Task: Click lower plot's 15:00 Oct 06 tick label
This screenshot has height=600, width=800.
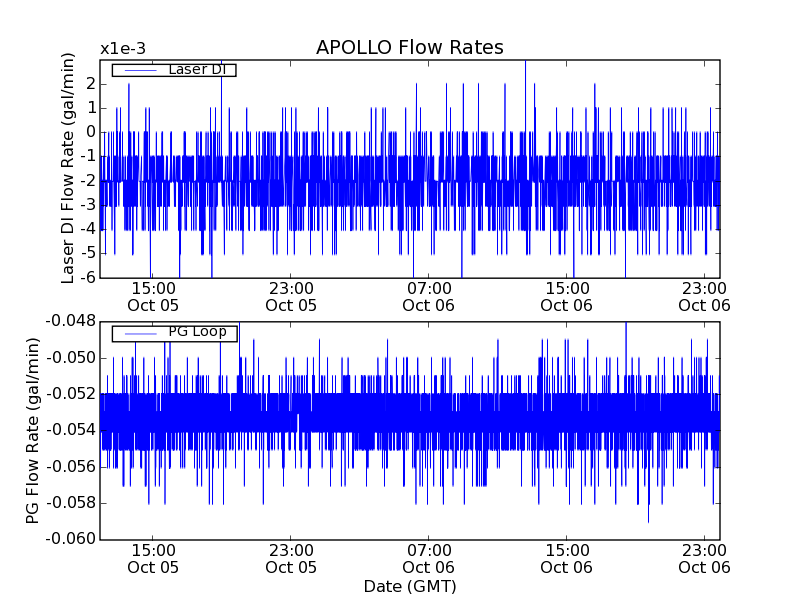Action: [567, 559]
